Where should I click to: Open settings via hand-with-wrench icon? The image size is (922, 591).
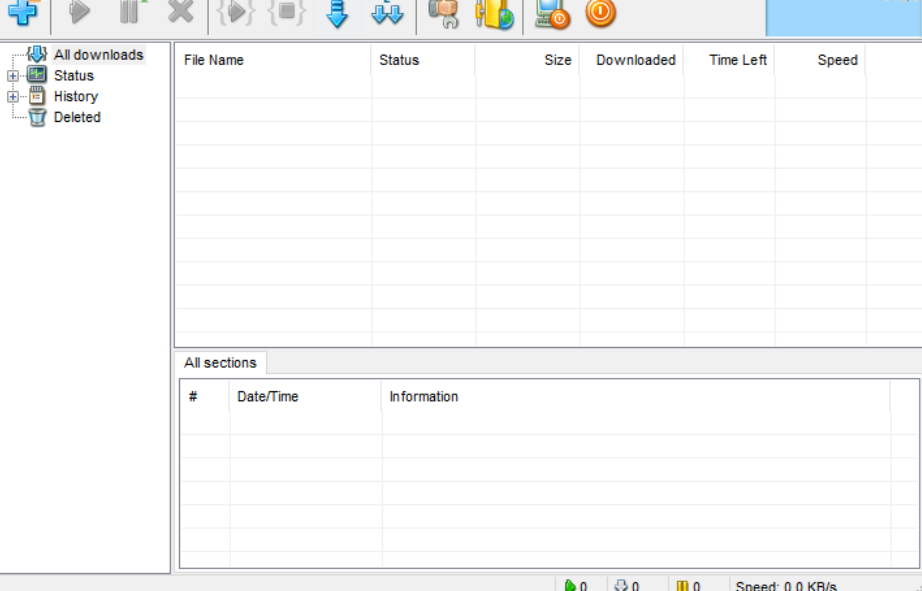pos(444,14)
